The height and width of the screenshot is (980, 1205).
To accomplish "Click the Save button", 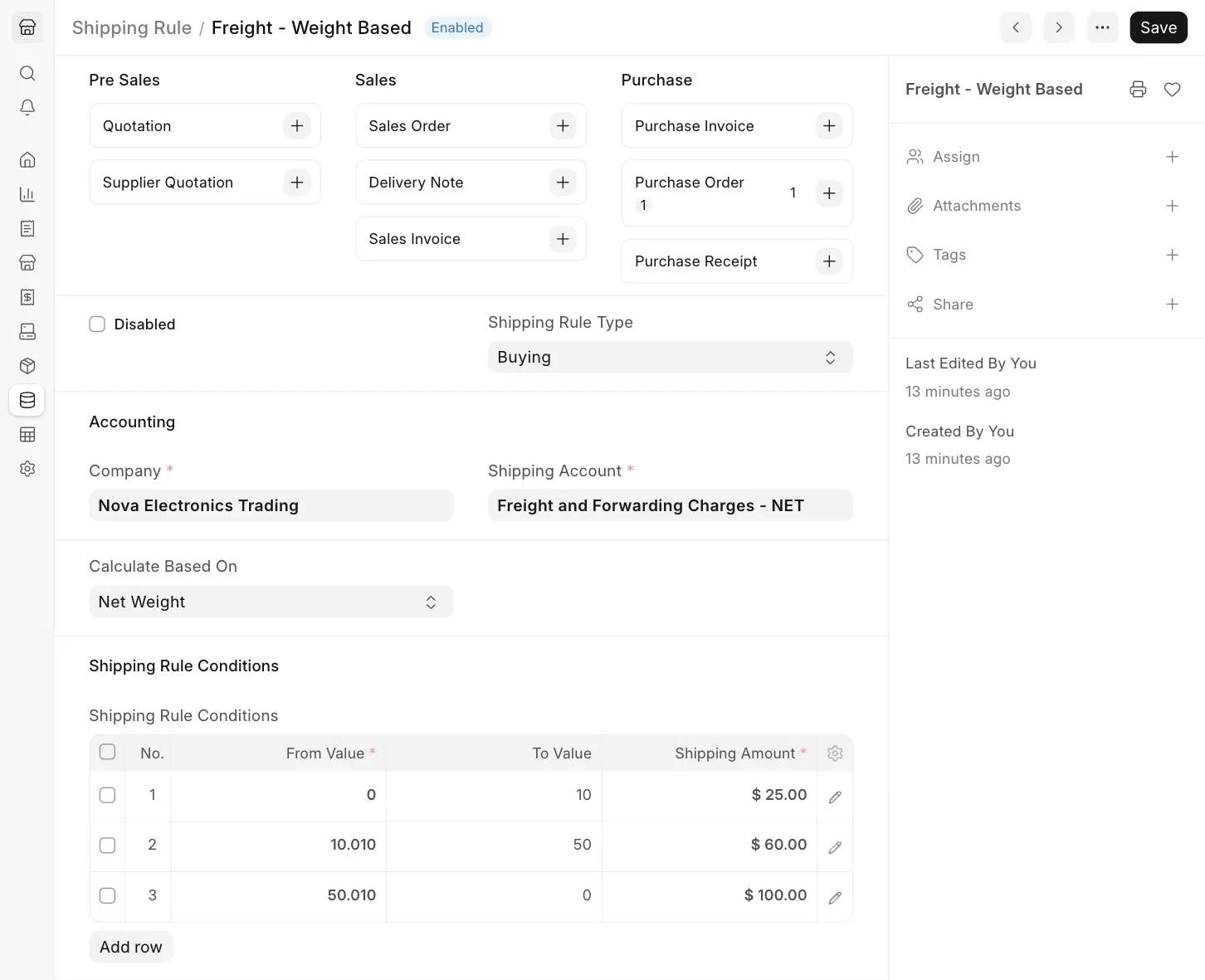I will pyautogui.click(x=1159, y=27).
